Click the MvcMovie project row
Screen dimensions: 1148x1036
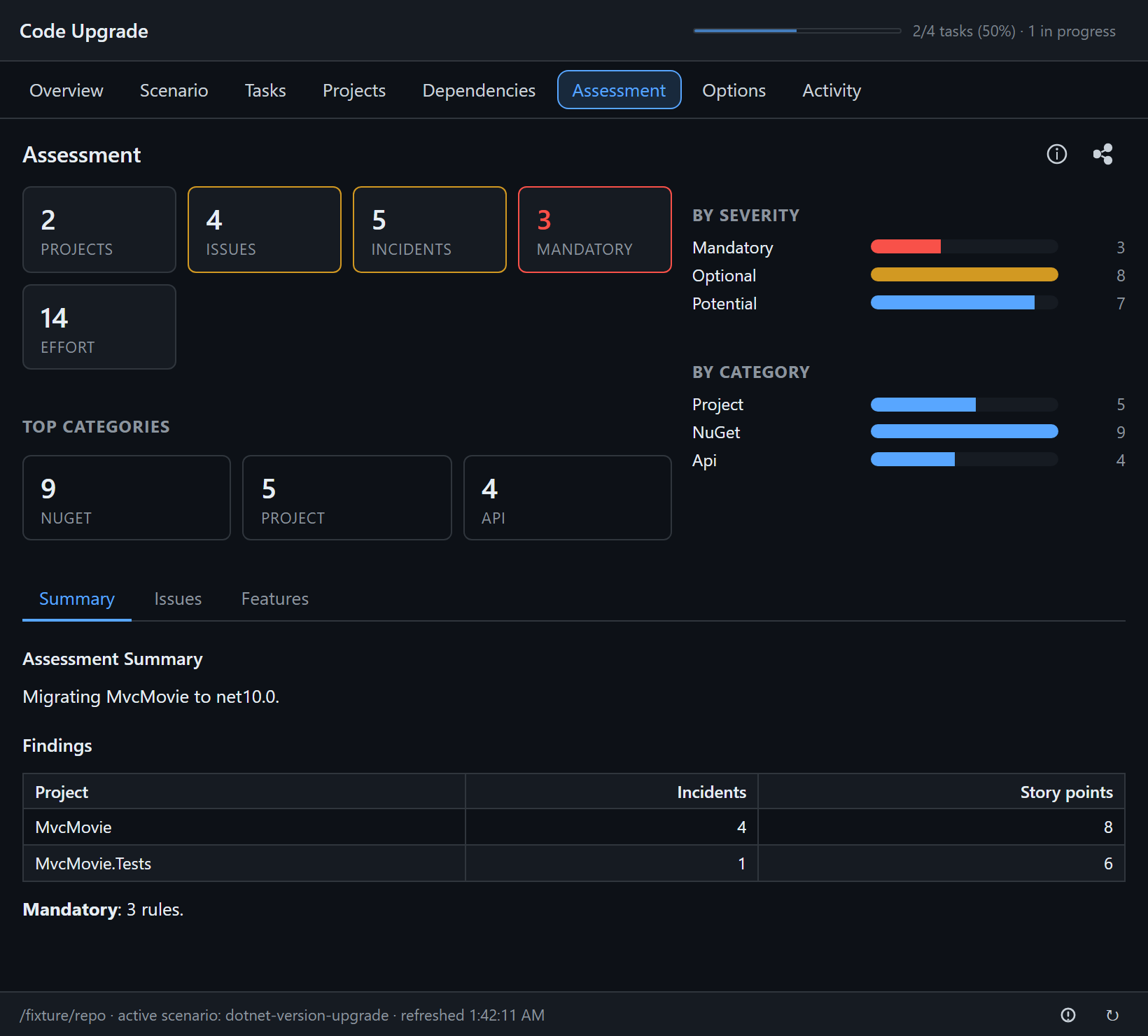[x=574, y=827]
